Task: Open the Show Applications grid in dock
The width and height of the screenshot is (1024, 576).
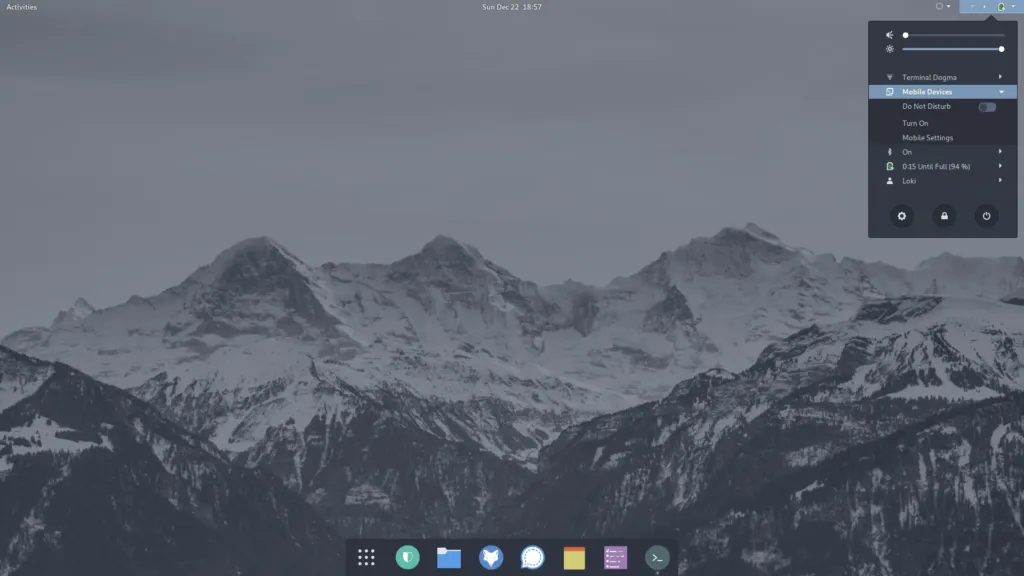Action: pos(366,557)
